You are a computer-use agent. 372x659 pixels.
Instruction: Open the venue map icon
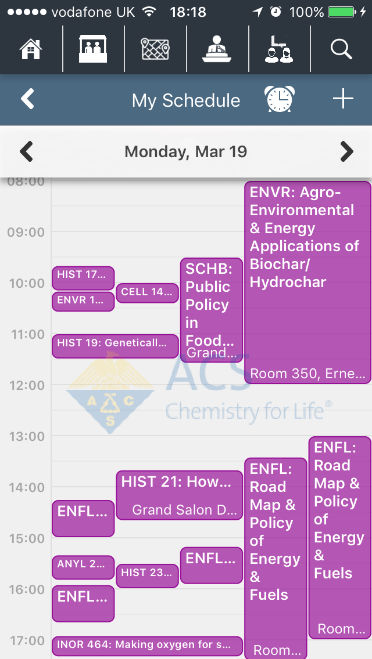point(155,50)
